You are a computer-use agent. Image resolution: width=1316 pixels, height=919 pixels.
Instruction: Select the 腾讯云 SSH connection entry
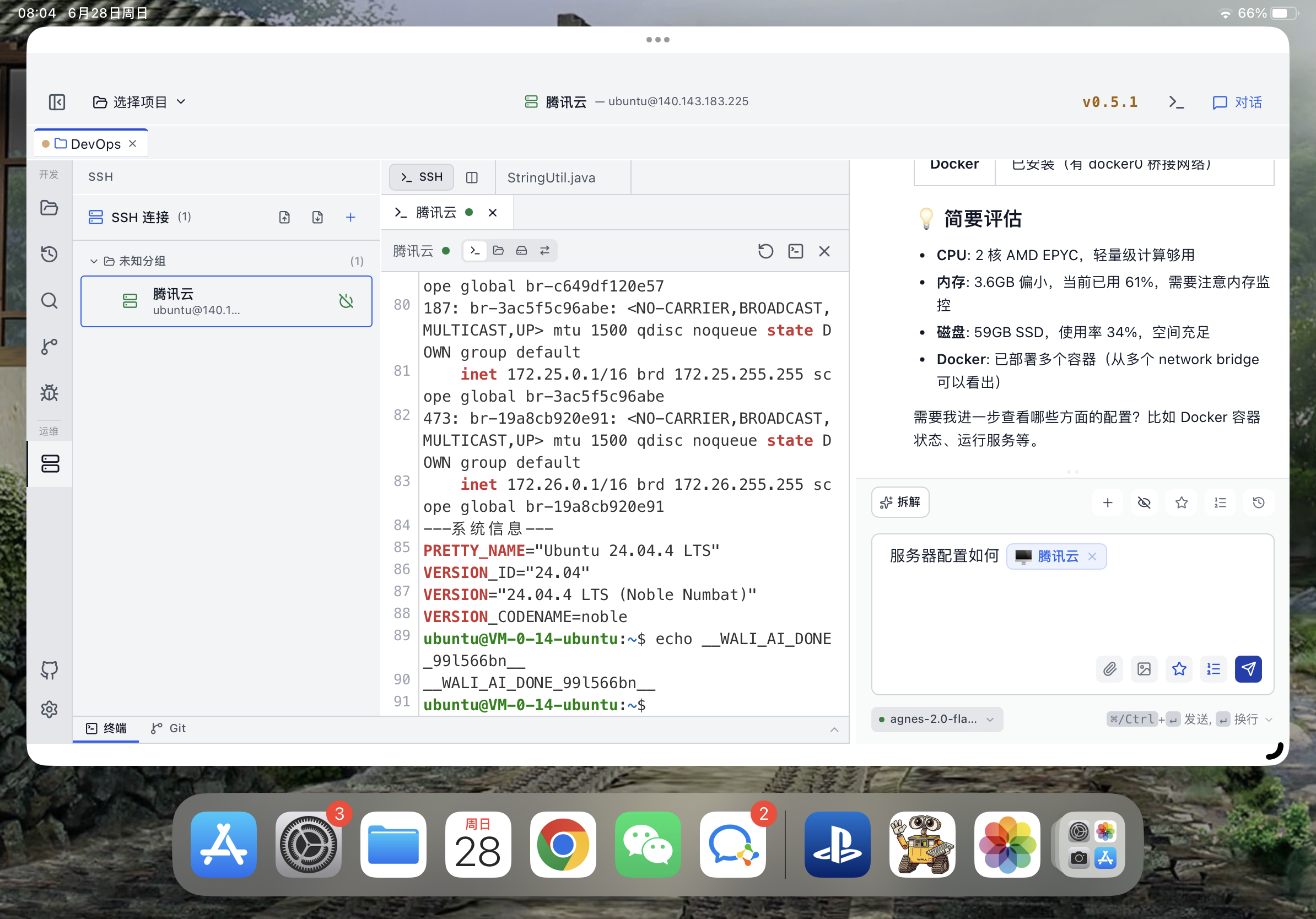tap(226, 301)
